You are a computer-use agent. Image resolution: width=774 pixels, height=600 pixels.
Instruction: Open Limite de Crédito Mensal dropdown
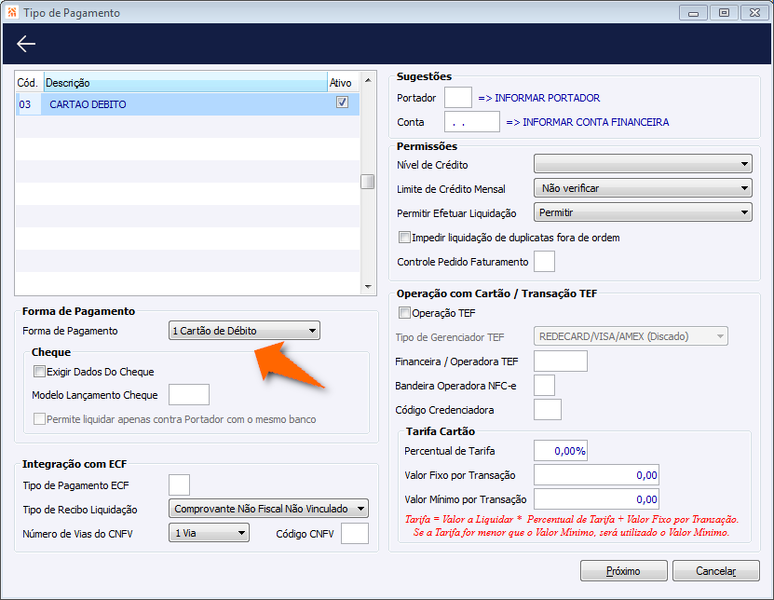tap(643, 188)
